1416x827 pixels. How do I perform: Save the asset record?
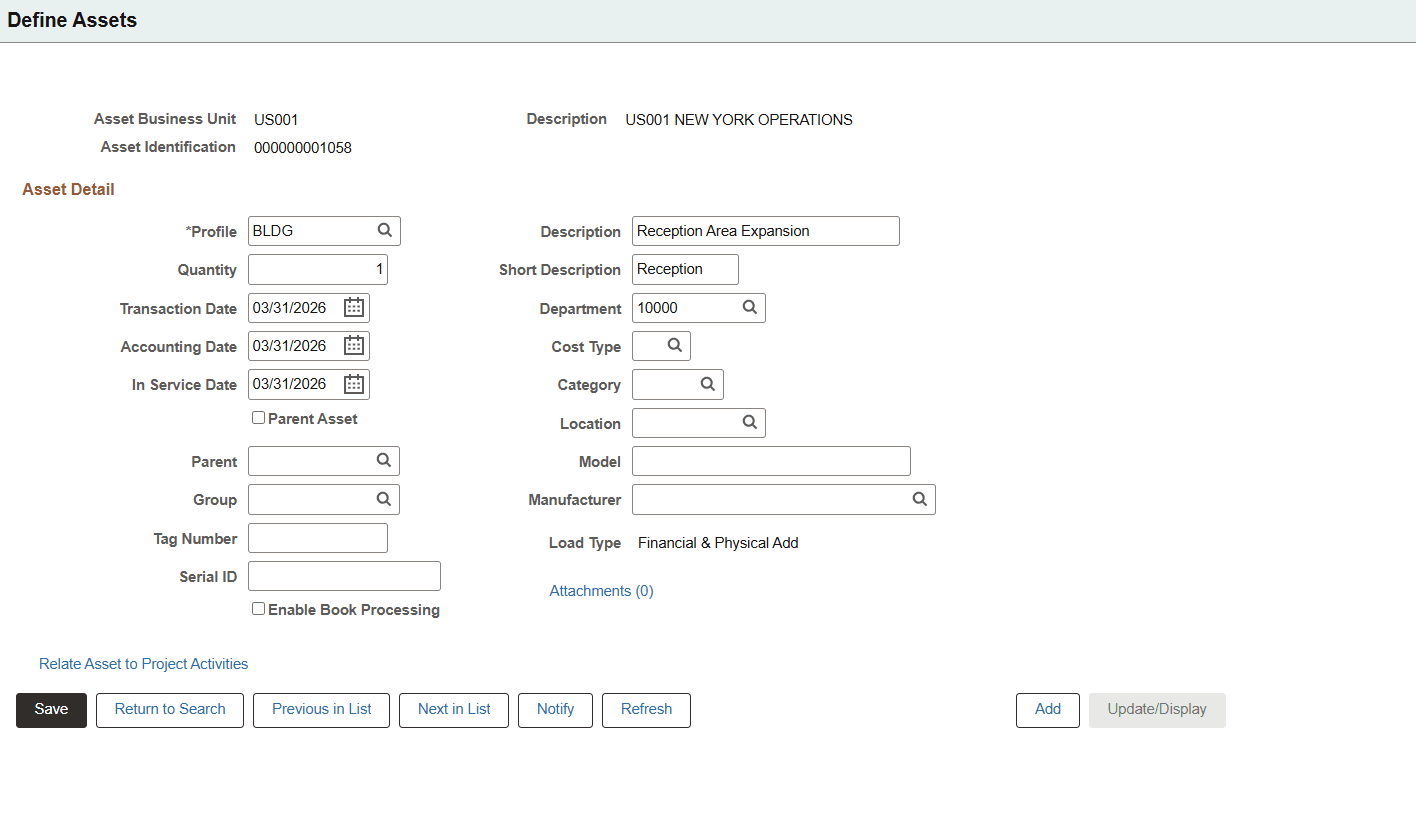(x=51, y=709)
